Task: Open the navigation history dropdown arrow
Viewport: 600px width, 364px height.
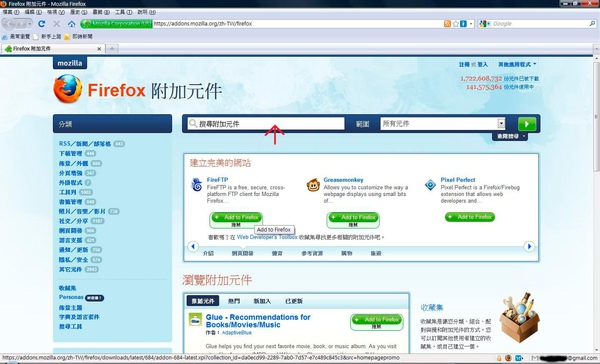Action: [x=30, y=24]
